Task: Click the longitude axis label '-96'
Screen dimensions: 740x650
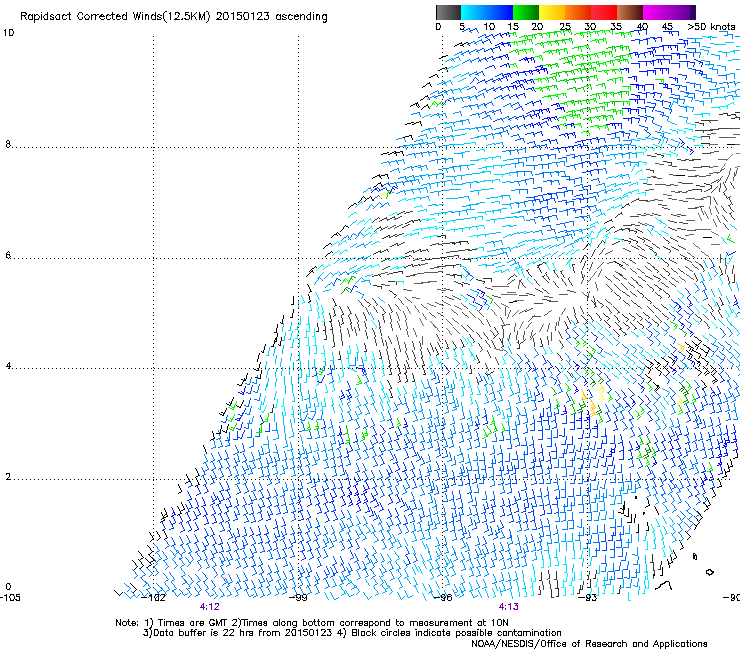Action: click(x=443, y=598)
